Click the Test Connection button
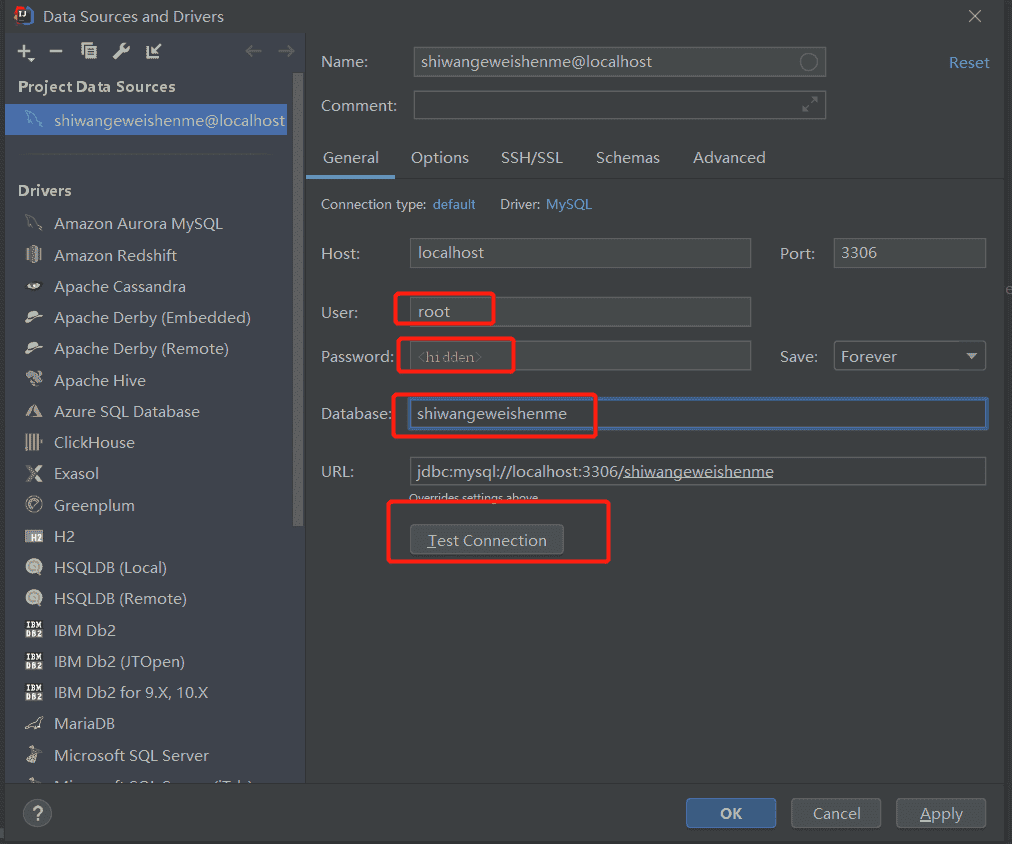 [487, 540]
